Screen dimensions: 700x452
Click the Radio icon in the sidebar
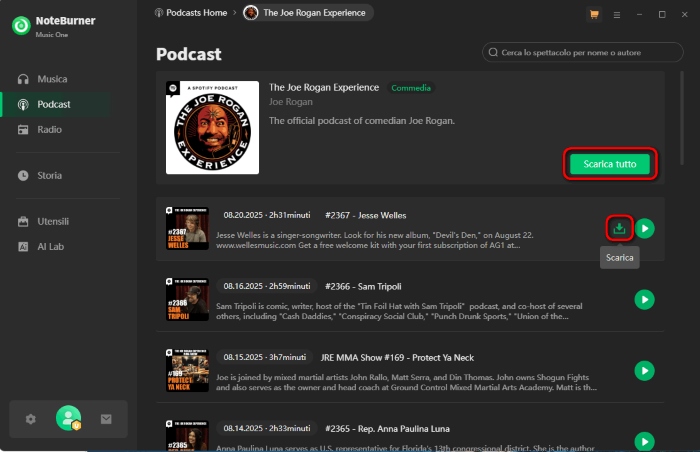(23, 130)
